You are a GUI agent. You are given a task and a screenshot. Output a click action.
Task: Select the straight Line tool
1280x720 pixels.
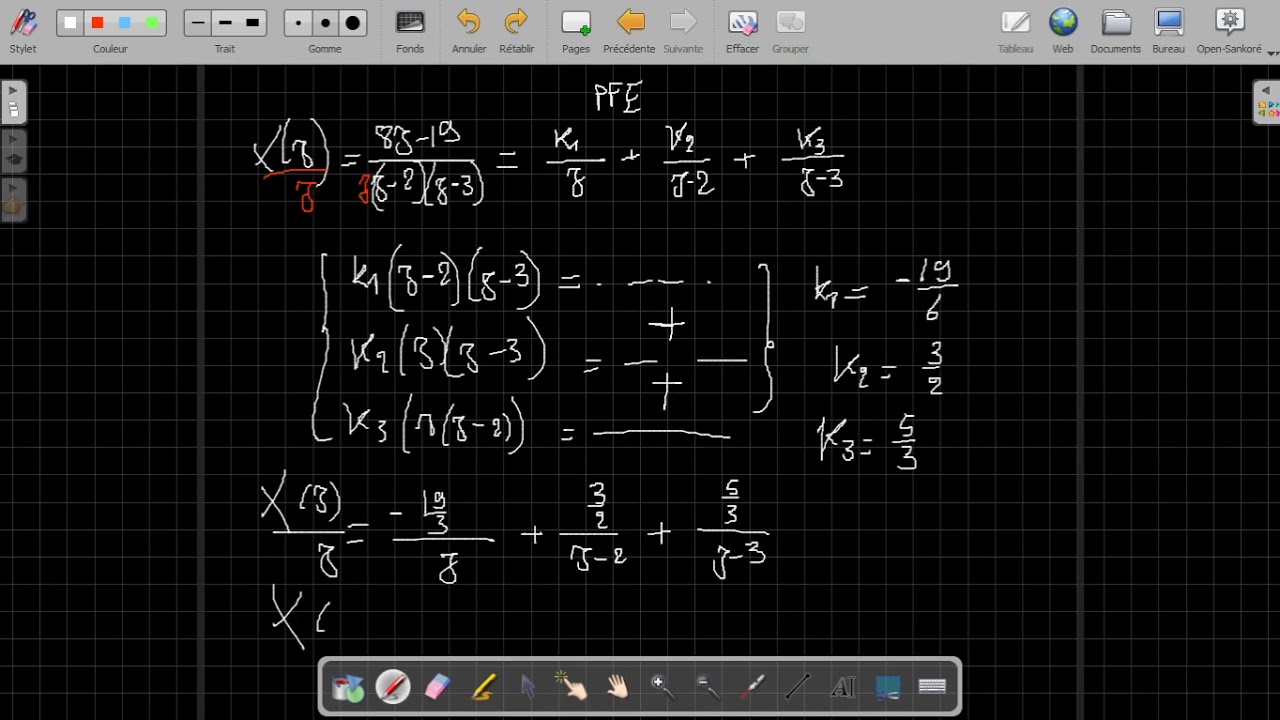[x=798, y=687]
